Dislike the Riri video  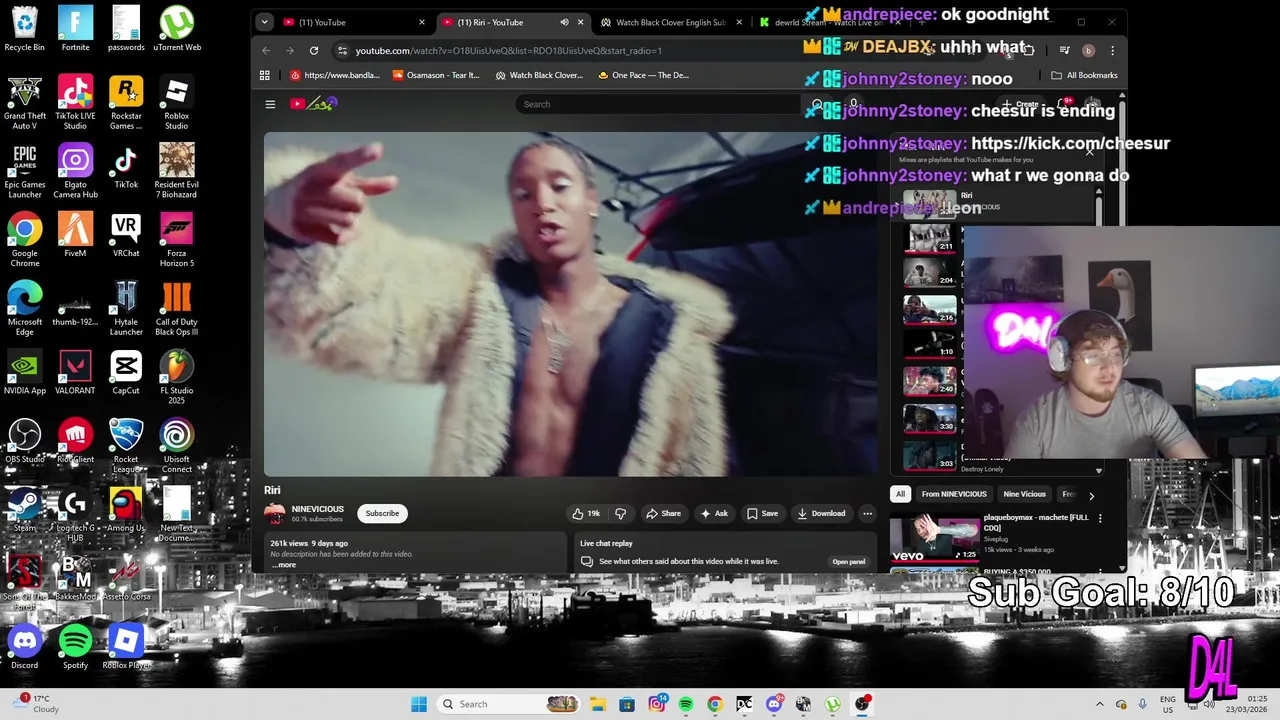click(x=620, y=513)
